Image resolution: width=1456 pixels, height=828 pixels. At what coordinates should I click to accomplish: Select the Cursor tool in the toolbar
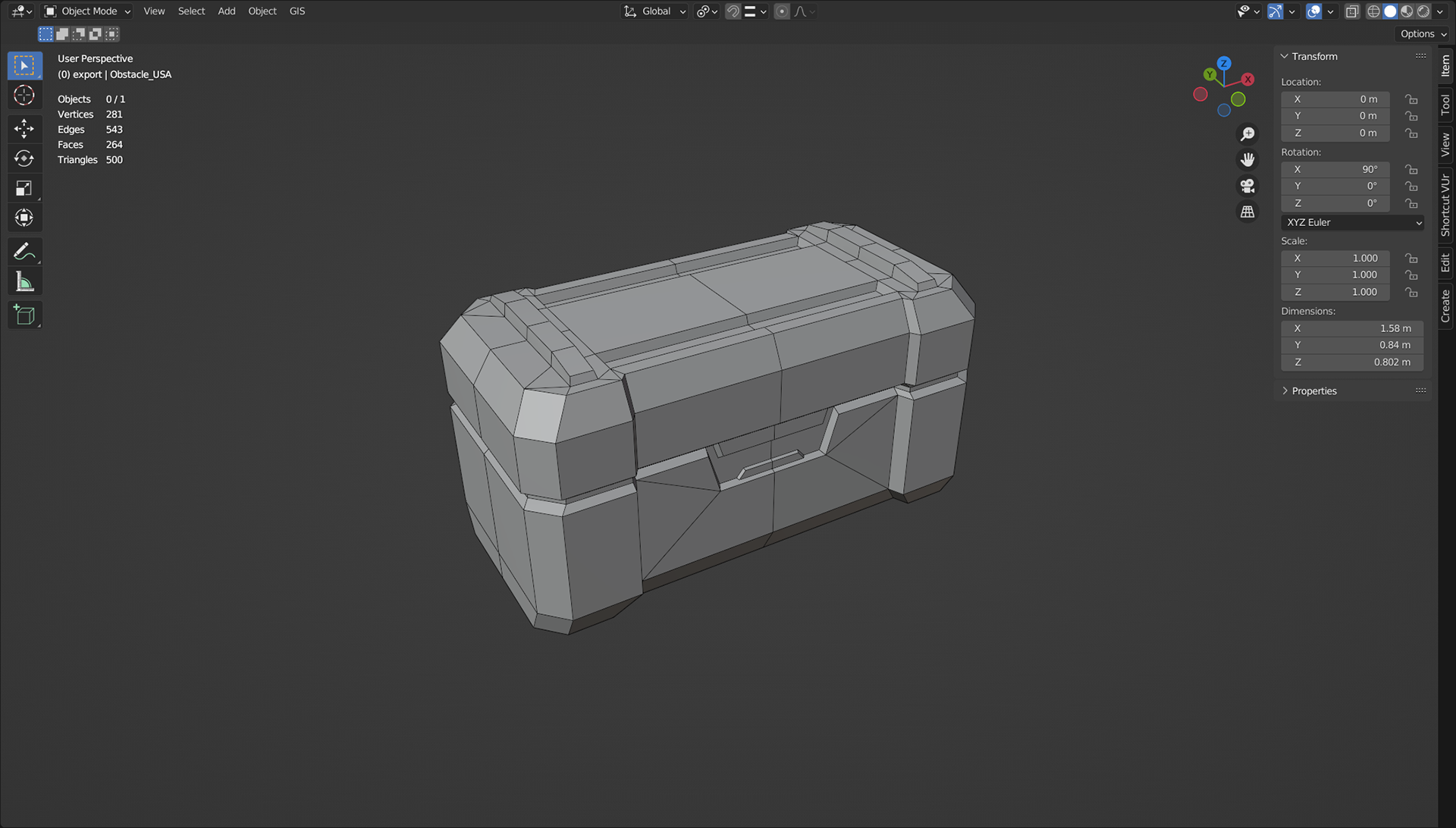24,96
